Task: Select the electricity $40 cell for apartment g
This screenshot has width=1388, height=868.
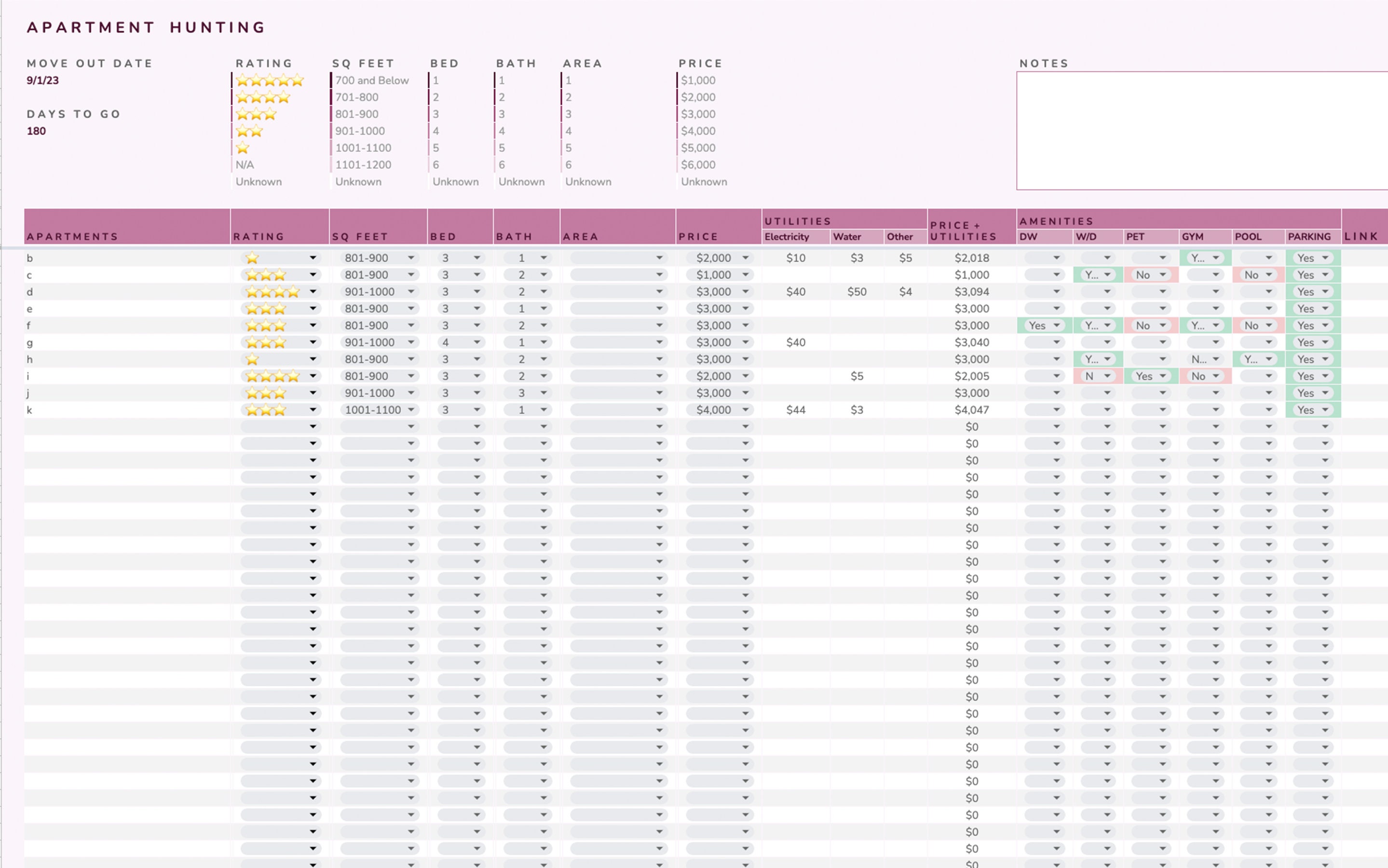Action: pyautogui.click(x=796, y=343)
